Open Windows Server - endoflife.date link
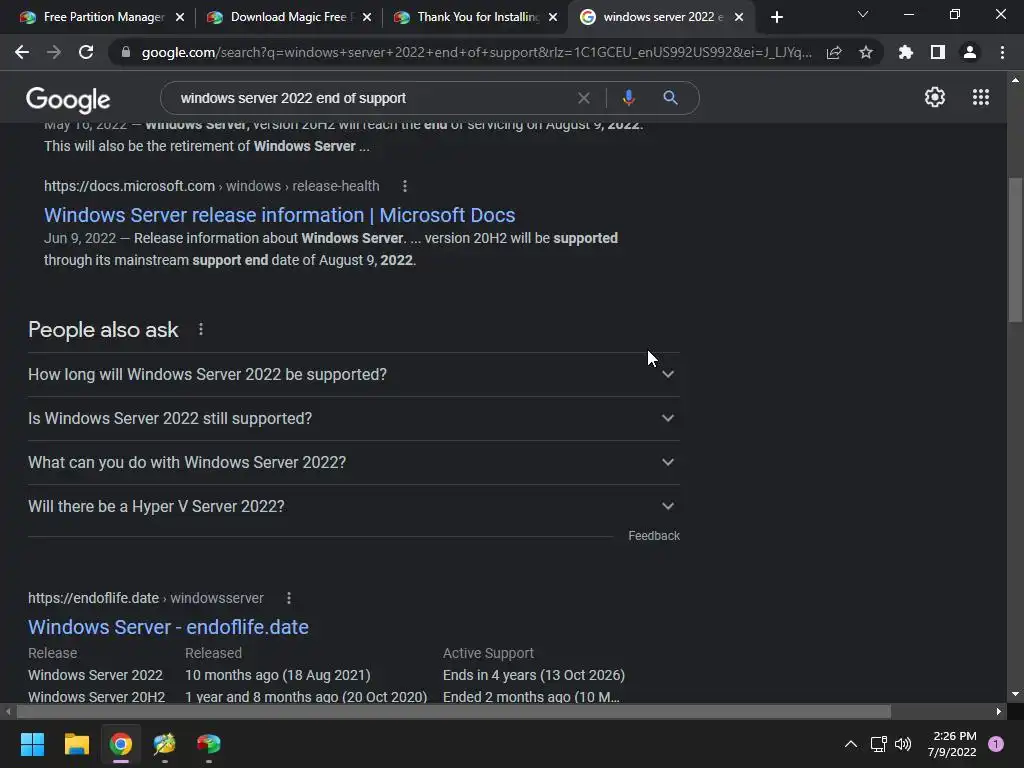The image size is (1024, 768). tap(168, 627)
